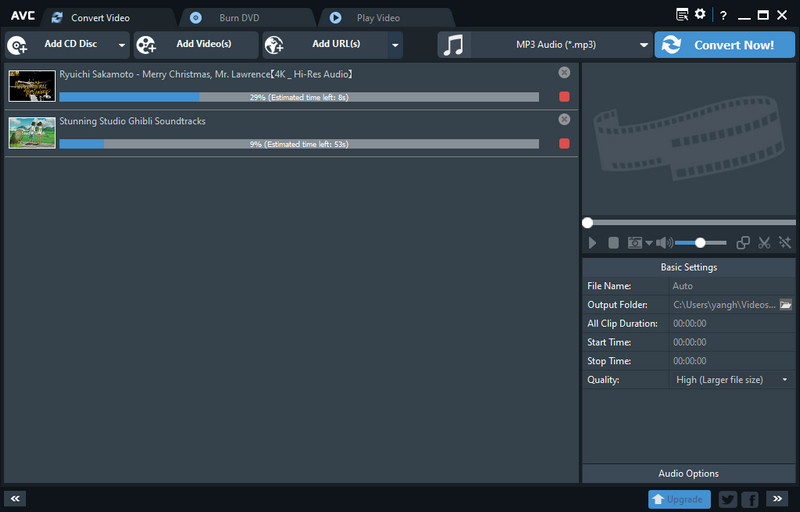This screenshot has height=512, width=800.
Task: Open the MP3 Audio output format dropdown
Action: [x=561, y=45]
